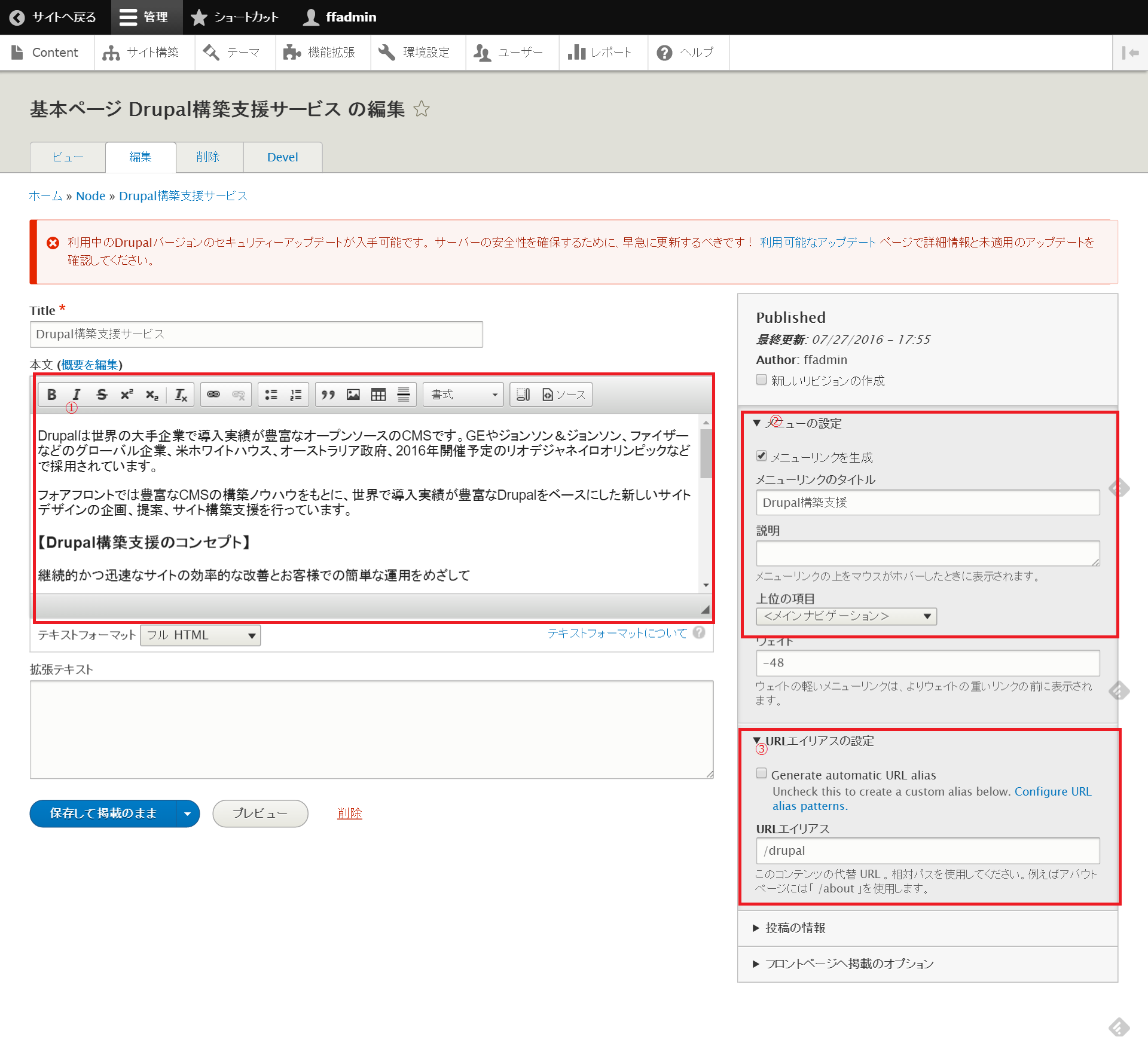Switch editor to source view (ソース)
The image size is (1148, 1055).
pyautogui.click(x=564, y=395)
